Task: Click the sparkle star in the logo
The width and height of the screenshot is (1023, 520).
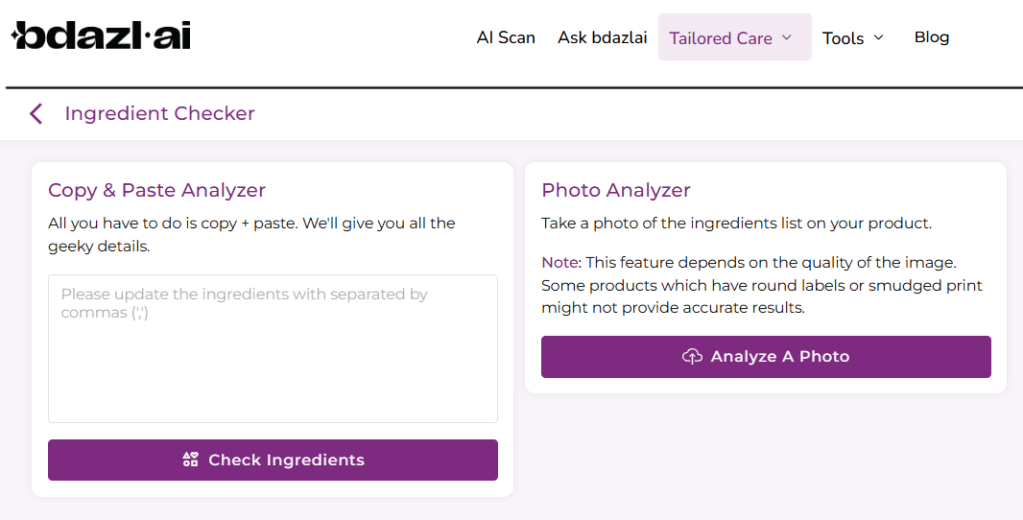Action: pyautogui.click(x=22, y=36)
